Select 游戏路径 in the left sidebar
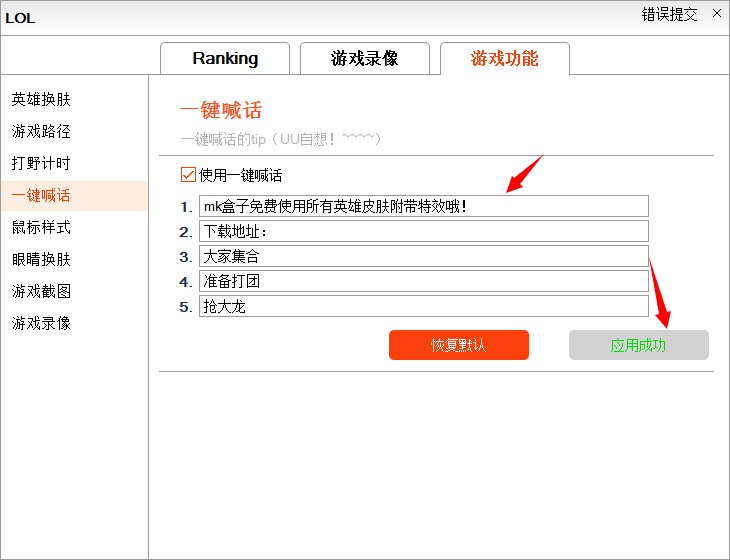Screen dimensions: 730x560 click(41, 132)
